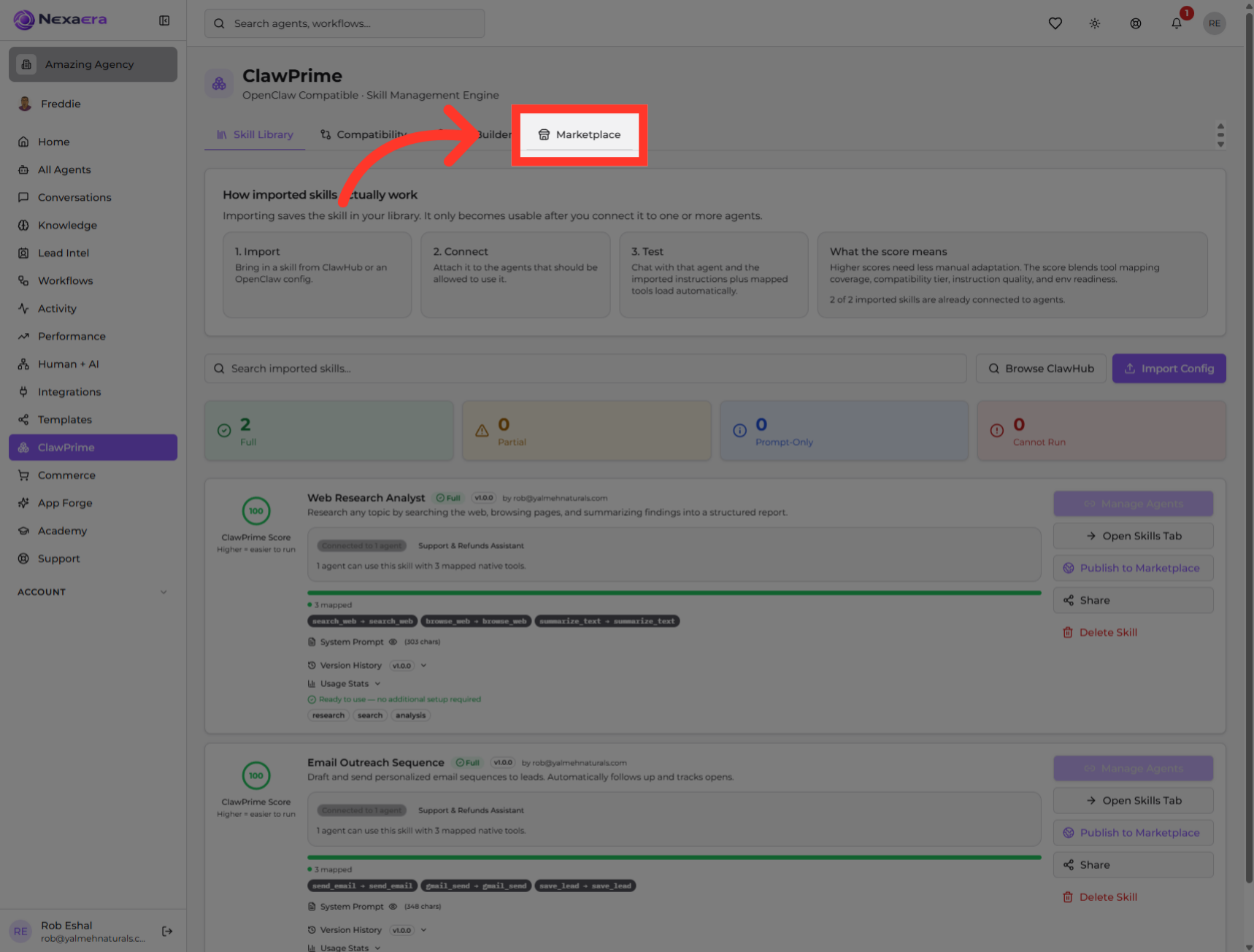Open App Forge section
Screen dimensions: 1254x952
[93, 502]
